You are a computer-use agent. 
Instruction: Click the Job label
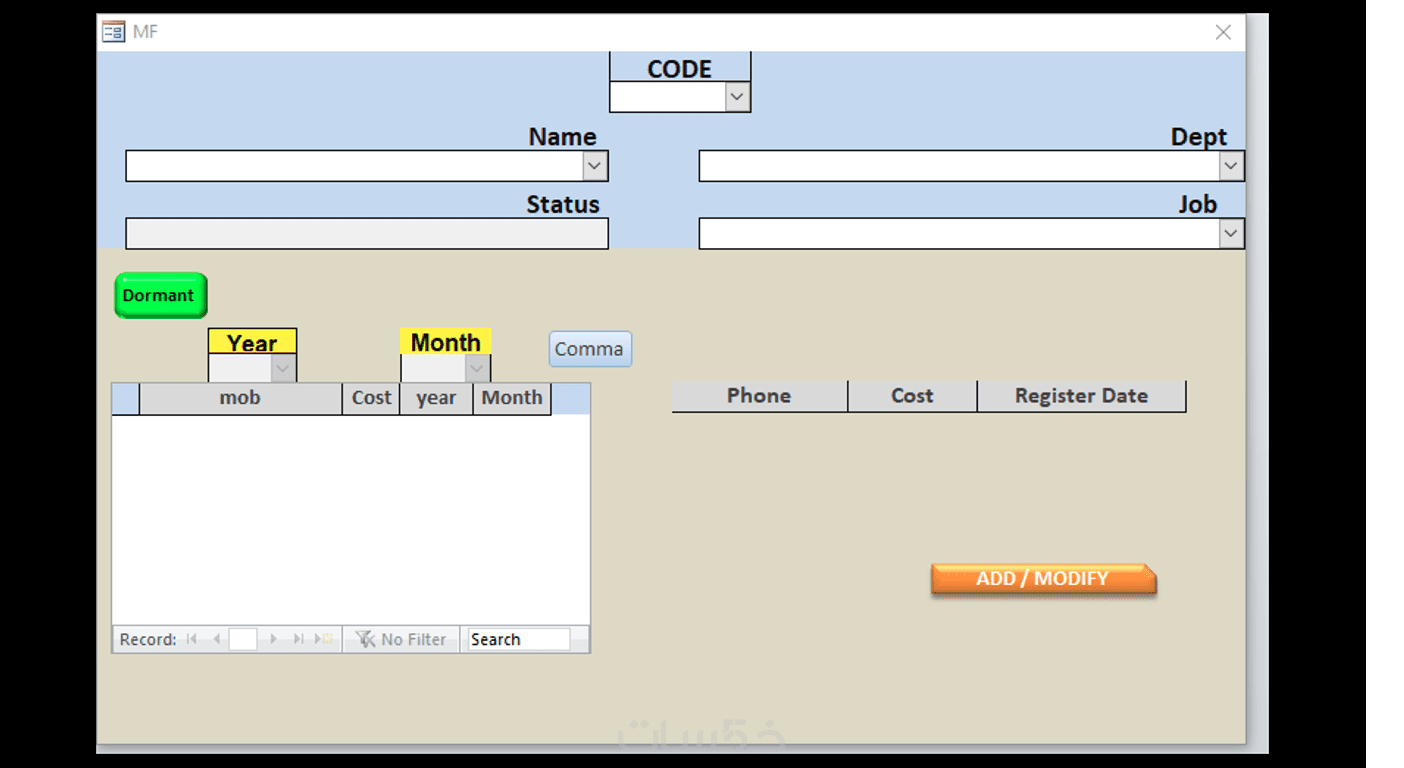pyautogui.click(x=1198, y=205)
